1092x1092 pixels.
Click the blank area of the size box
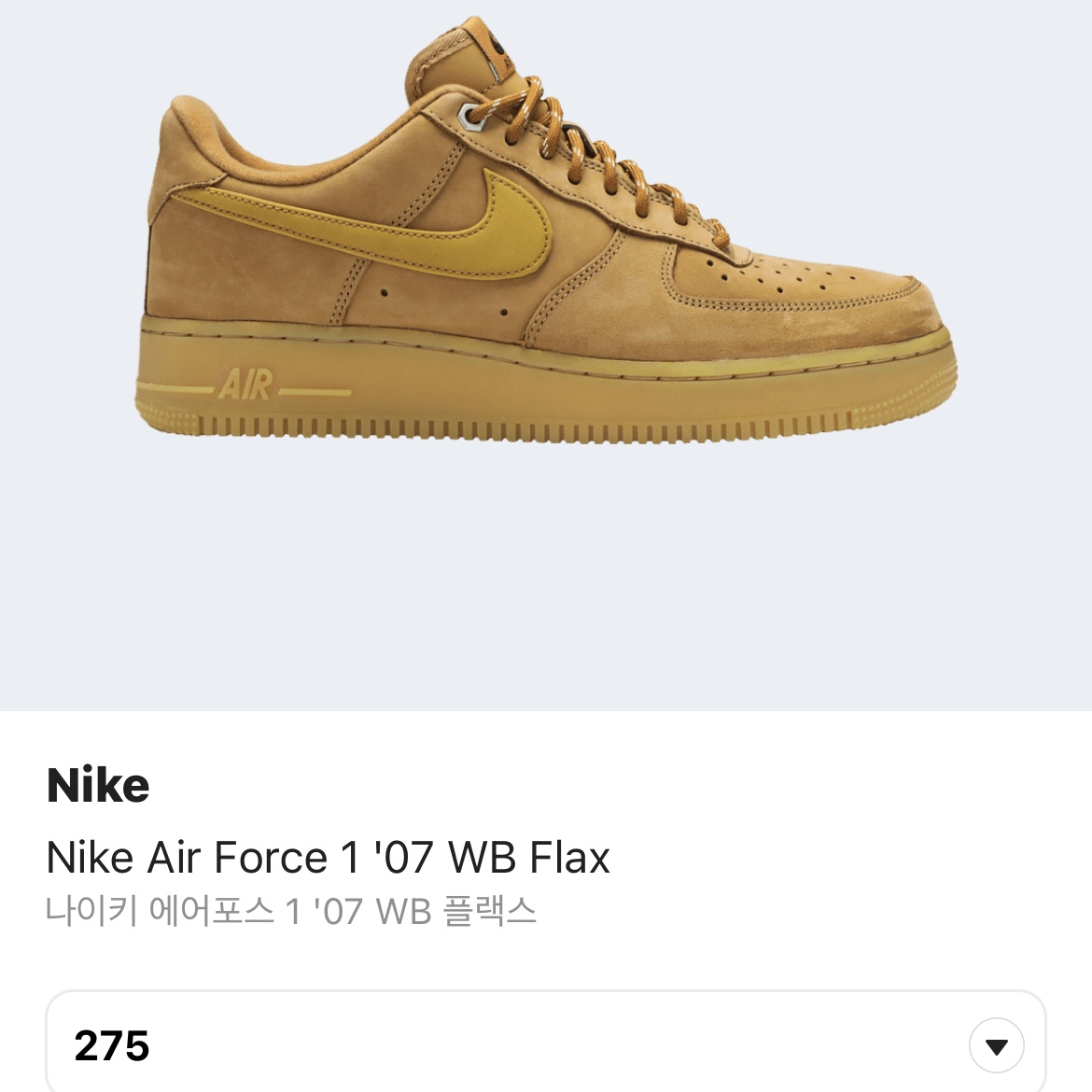pyautogui.click(x=560, y=1044)
